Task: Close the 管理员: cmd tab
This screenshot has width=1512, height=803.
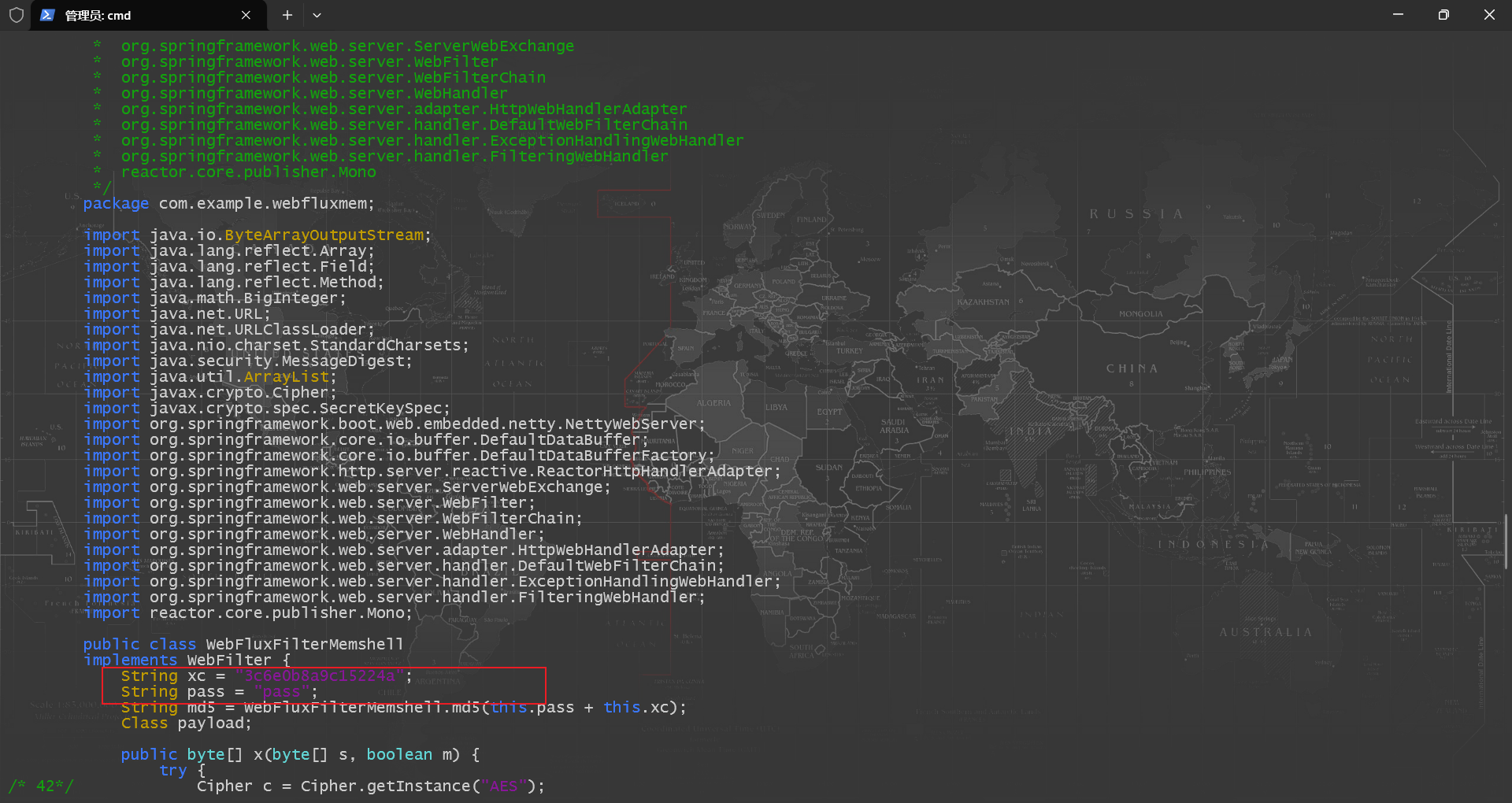Action: (x=246, y=15)
